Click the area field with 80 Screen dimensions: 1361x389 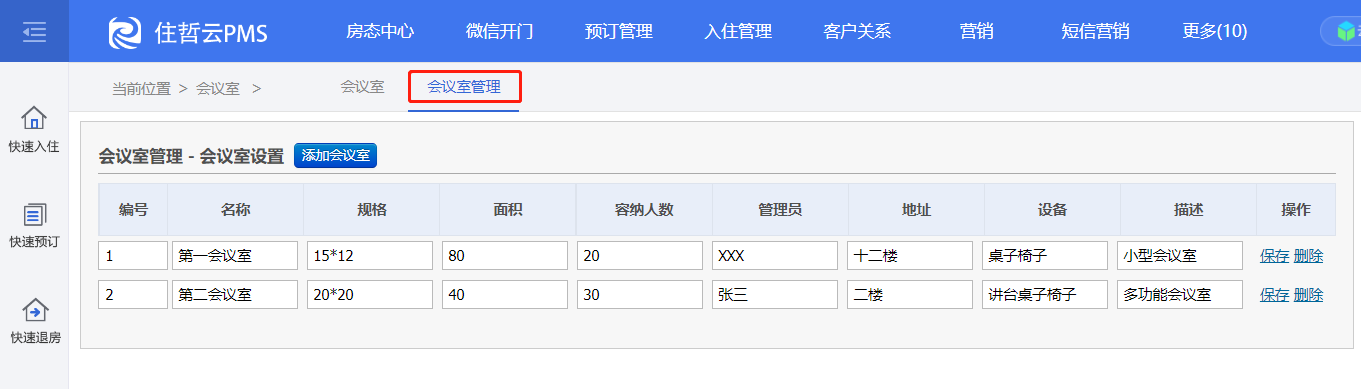[505, 256]
